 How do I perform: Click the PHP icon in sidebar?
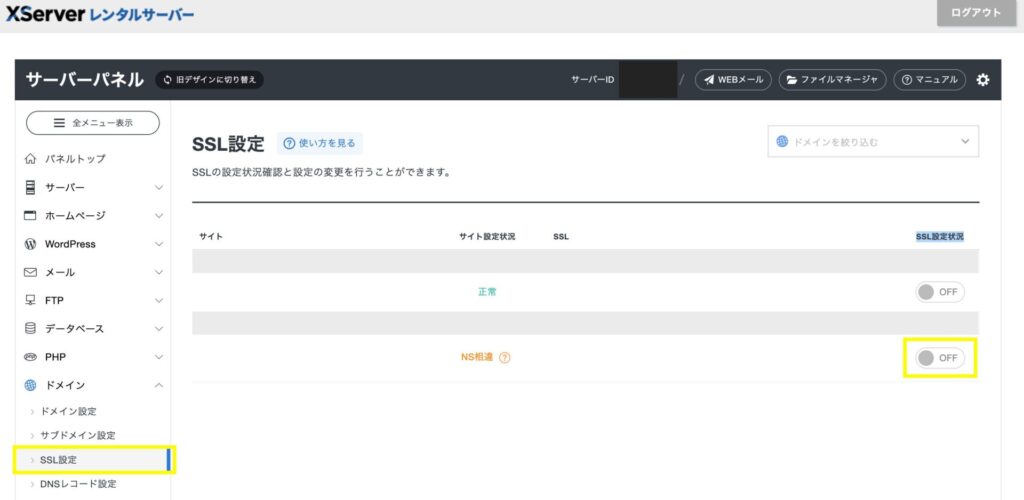click(x=31, y=357)
